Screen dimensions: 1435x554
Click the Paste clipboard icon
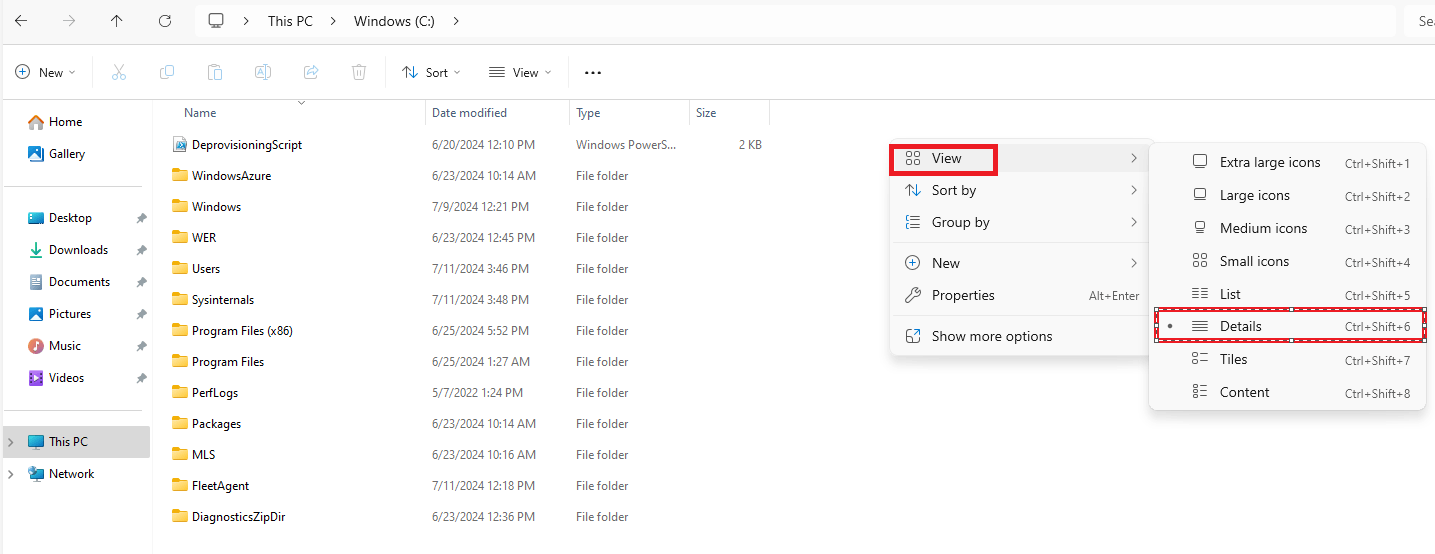coord(215,72)
